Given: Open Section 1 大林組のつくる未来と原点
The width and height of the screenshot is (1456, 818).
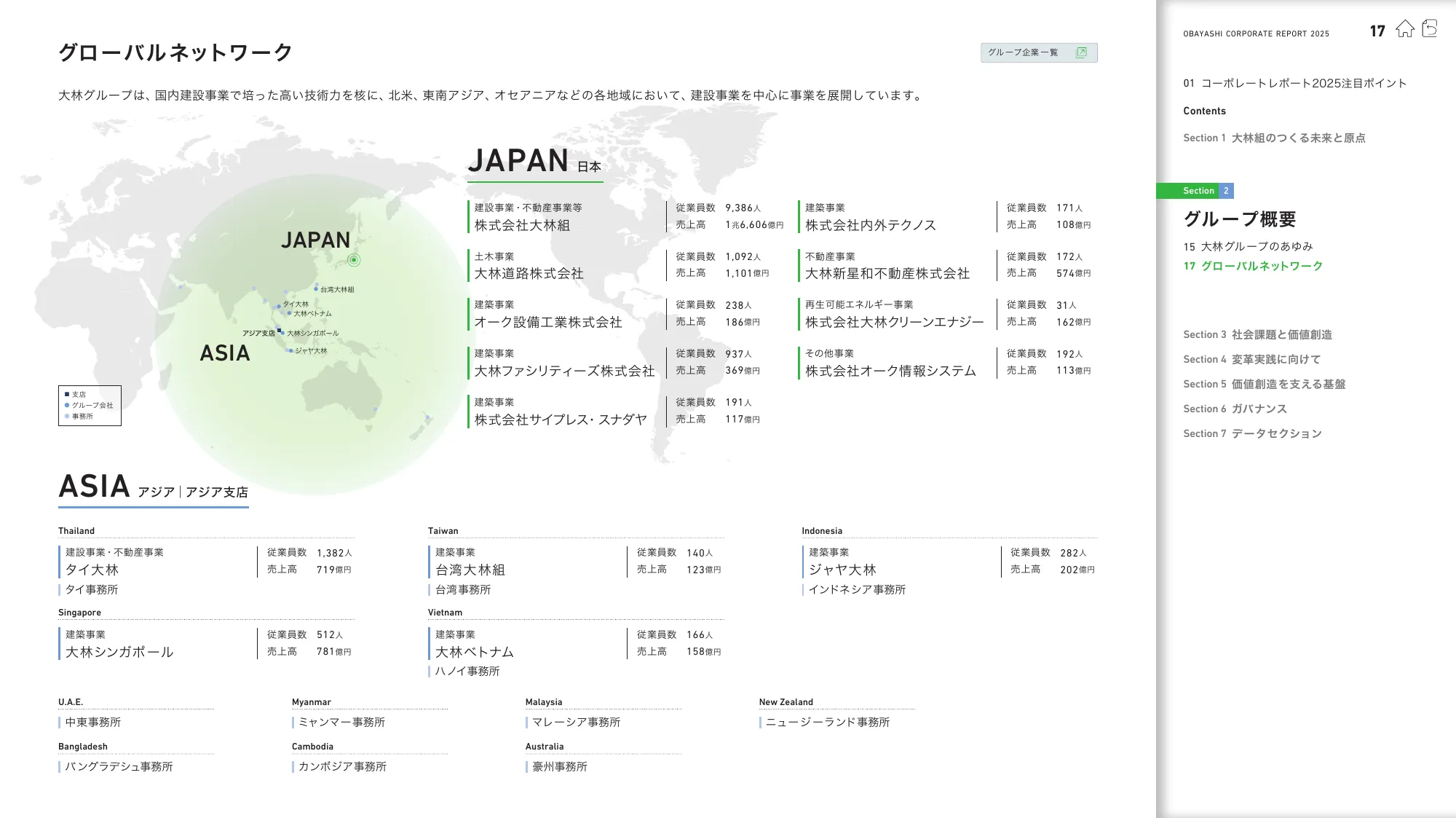Looking at the screenshot, I should coord(1274,138).
